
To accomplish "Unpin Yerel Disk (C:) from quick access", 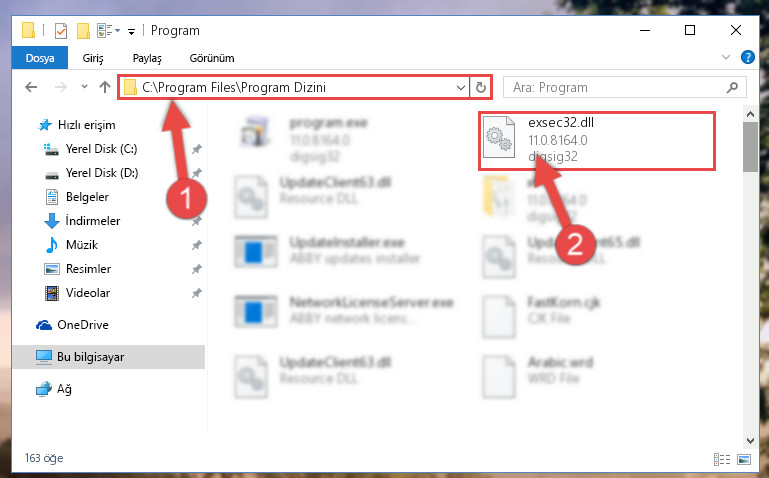I will click(x=197, y=149).
